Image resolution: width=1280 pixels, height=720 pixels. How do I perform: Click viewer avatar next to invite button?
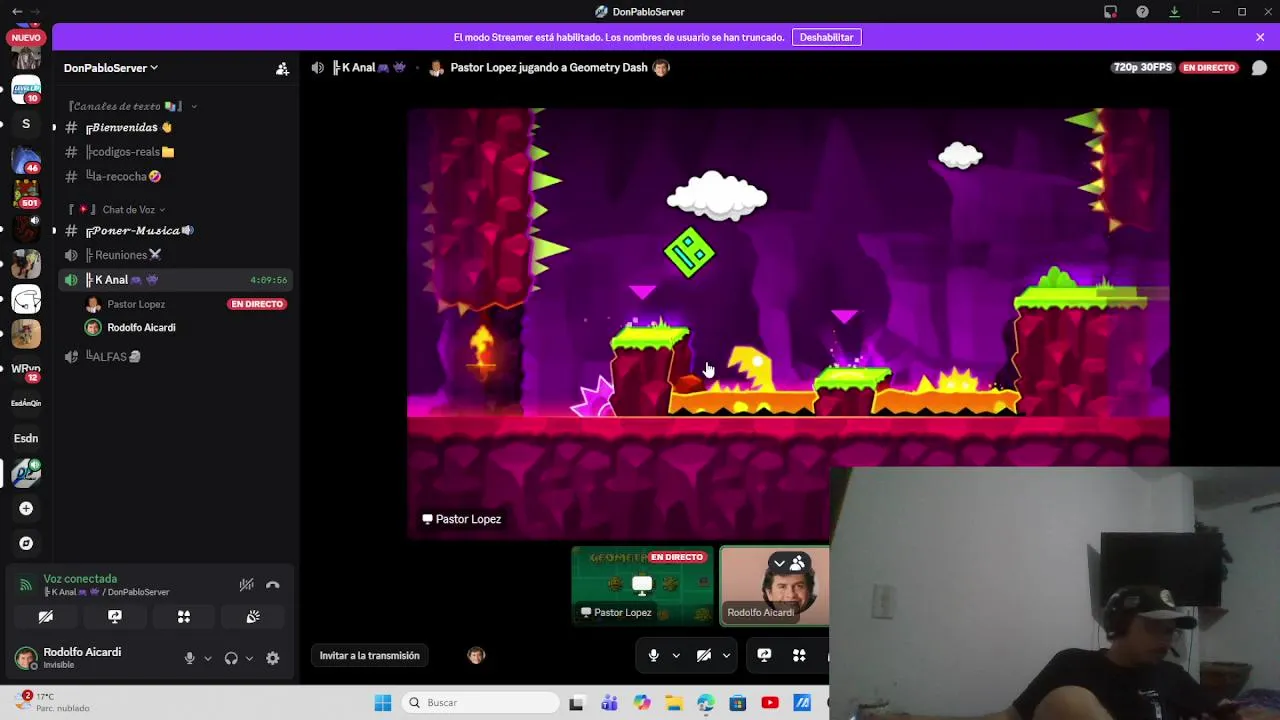(476, 656)
